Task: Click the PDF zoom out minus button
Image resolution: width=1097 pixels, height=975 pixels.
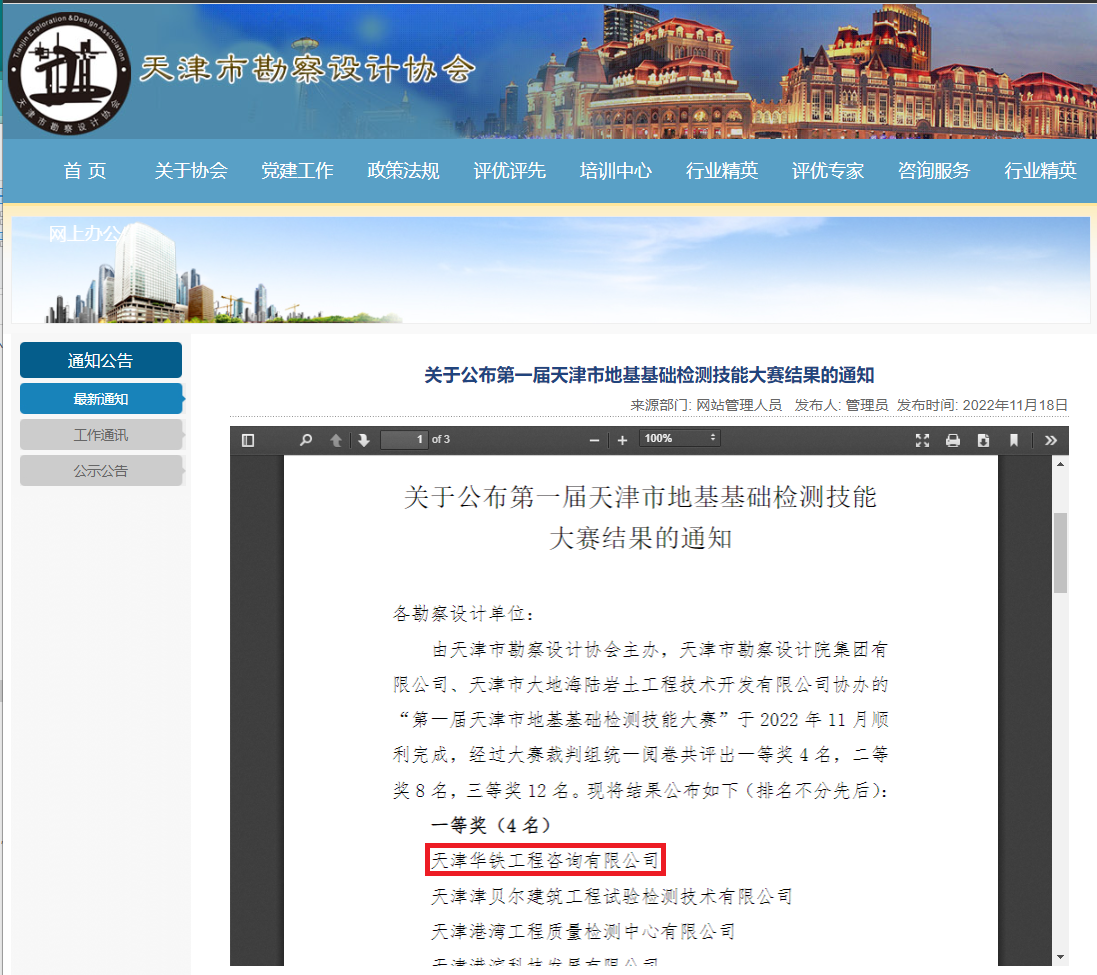Action: tap(595, 440)
